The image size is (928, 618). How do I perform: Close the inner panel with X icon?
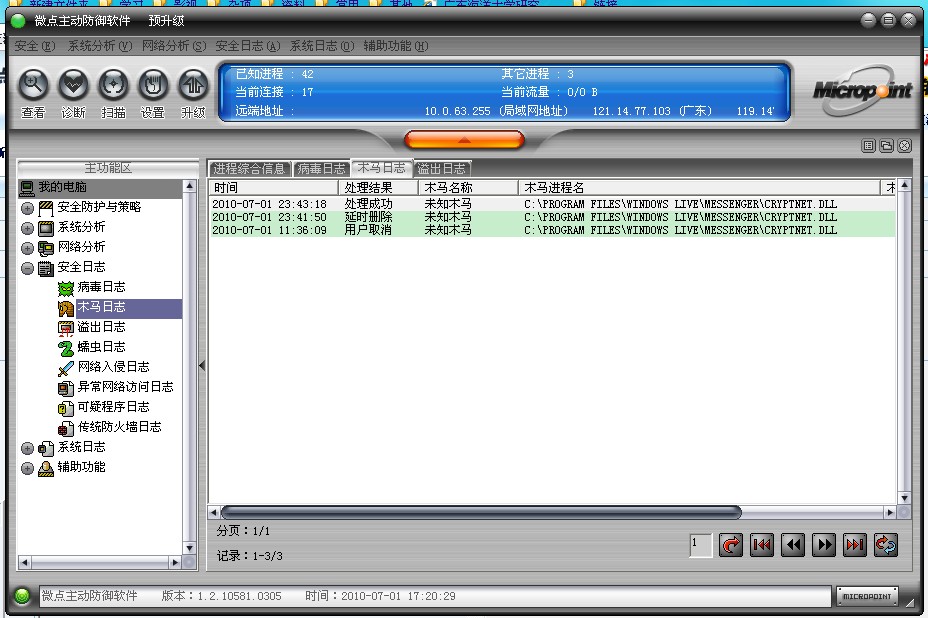tap(904, 146)
